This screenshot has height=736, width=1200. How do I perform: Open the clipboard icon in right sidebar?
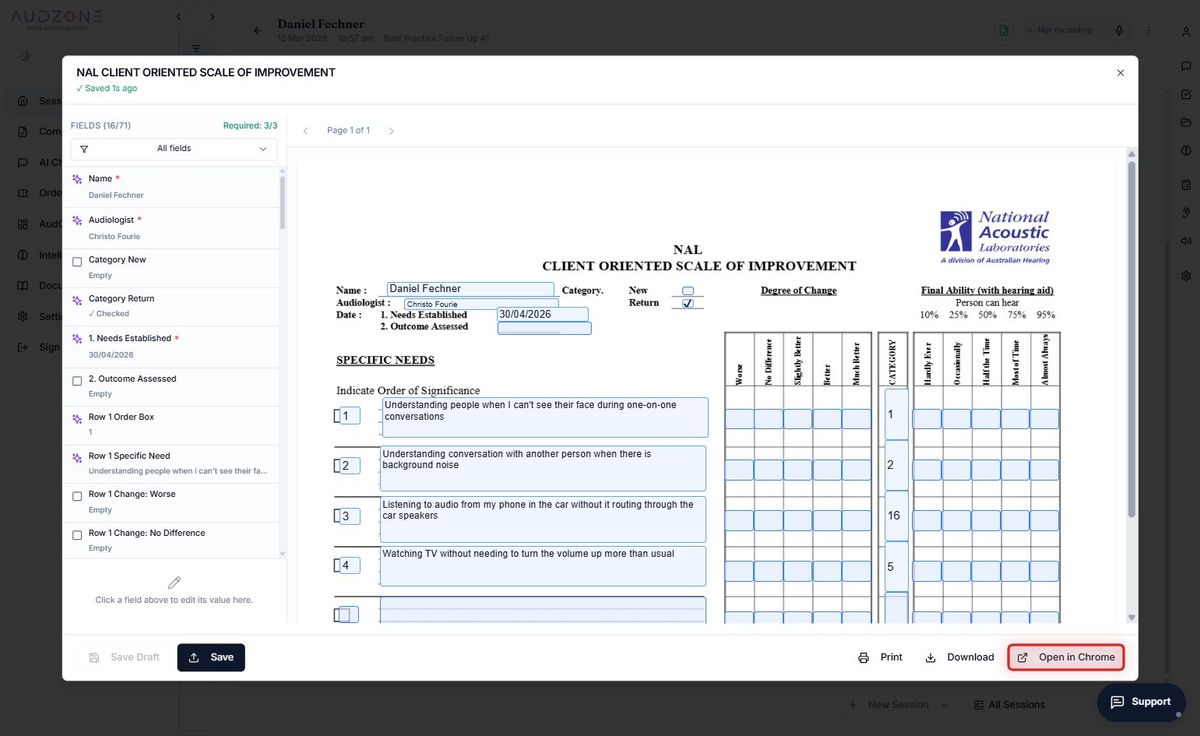pyautogui.click(x=1186, y=185)
